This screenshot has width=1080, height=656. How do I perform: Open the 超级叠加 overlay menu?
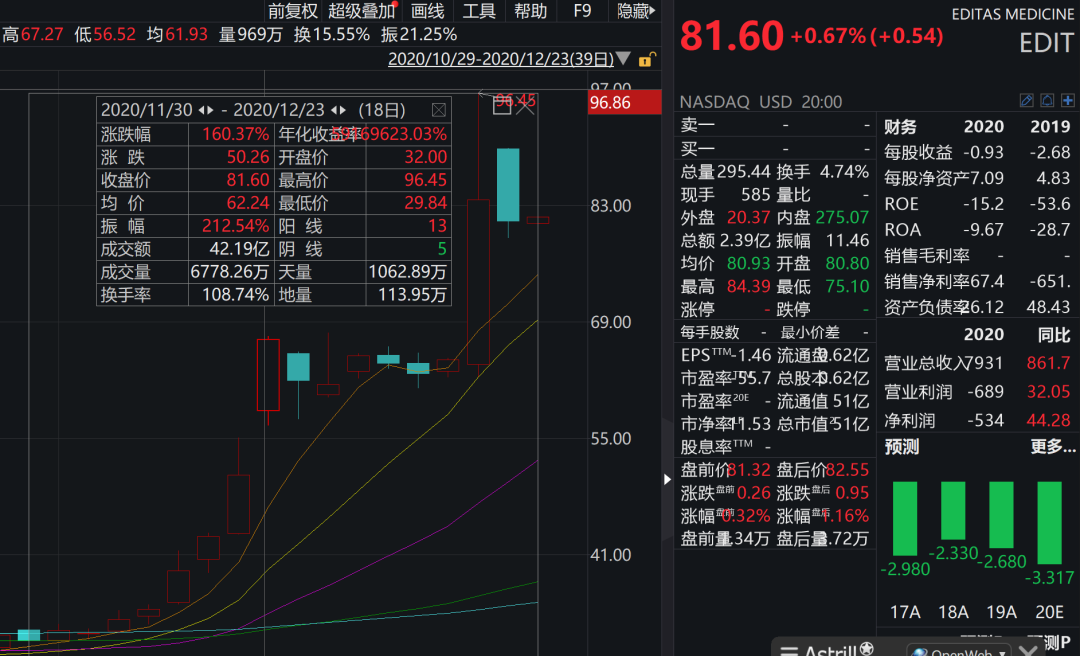coord(362,11)
